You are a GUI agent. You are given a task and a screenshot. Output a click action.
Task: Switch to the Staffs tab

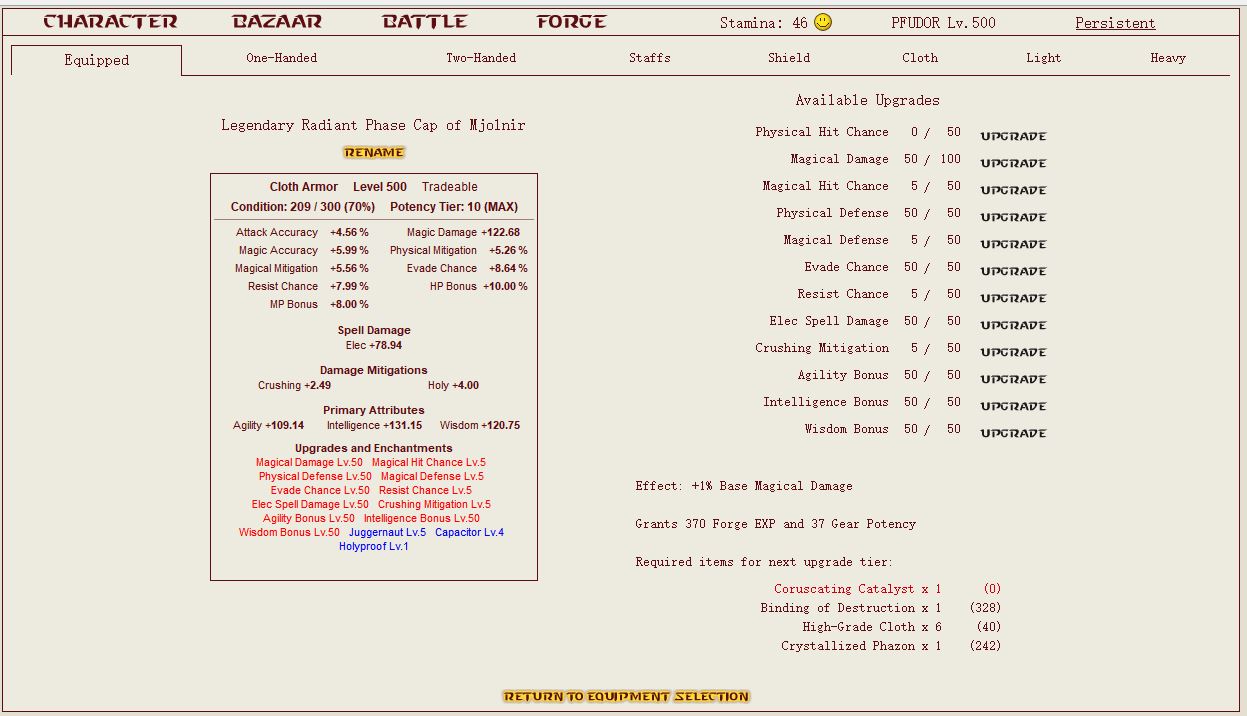click(649, 58)
